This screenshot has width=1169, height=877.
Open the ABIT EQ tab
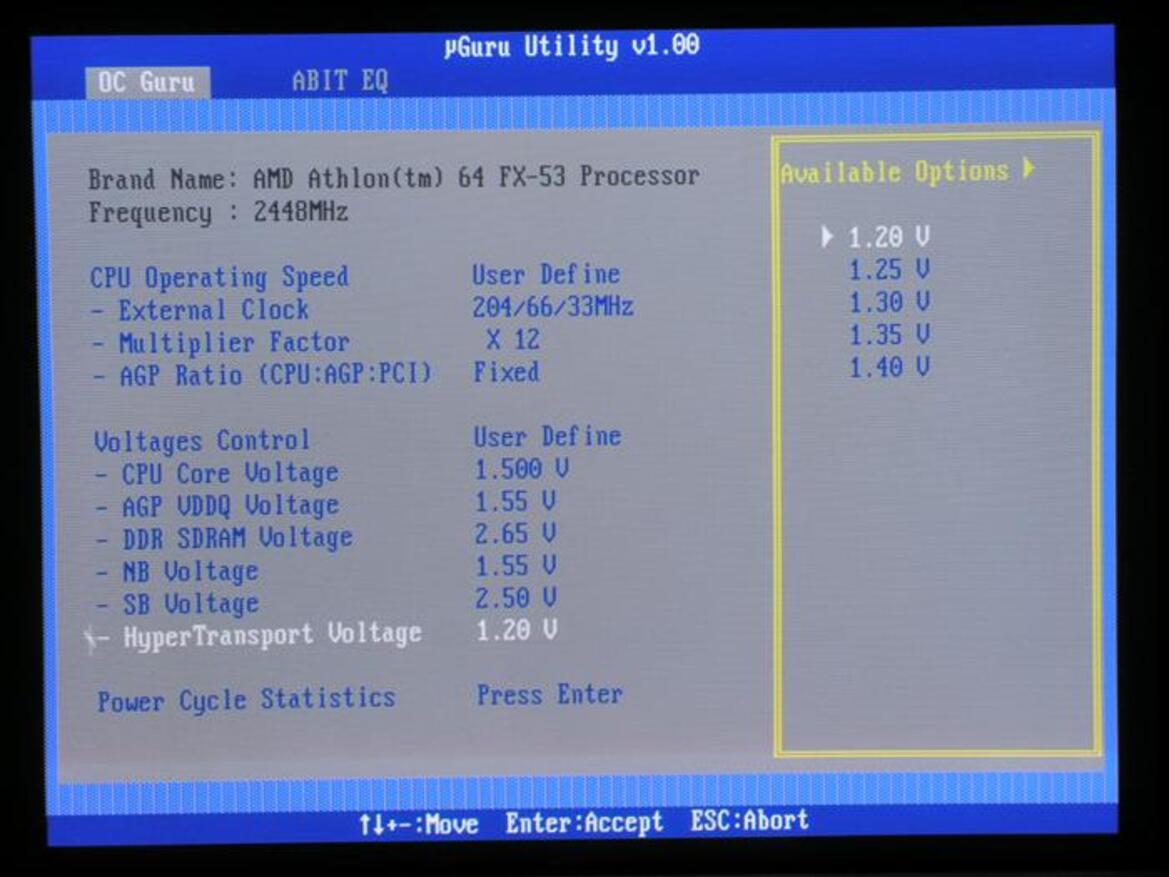point(340,81)
